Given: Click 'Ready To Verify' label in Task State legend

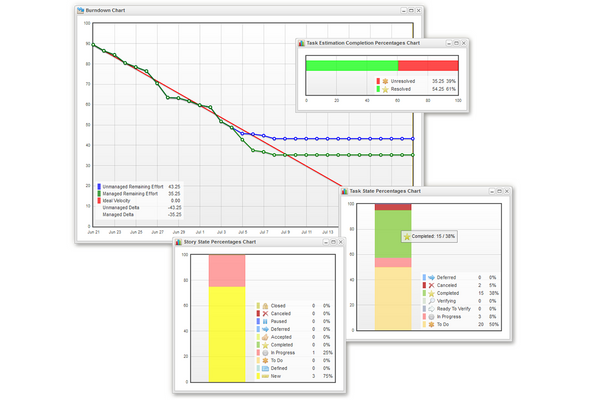Looking at the screenshot, I should click(x=454, y=309).
